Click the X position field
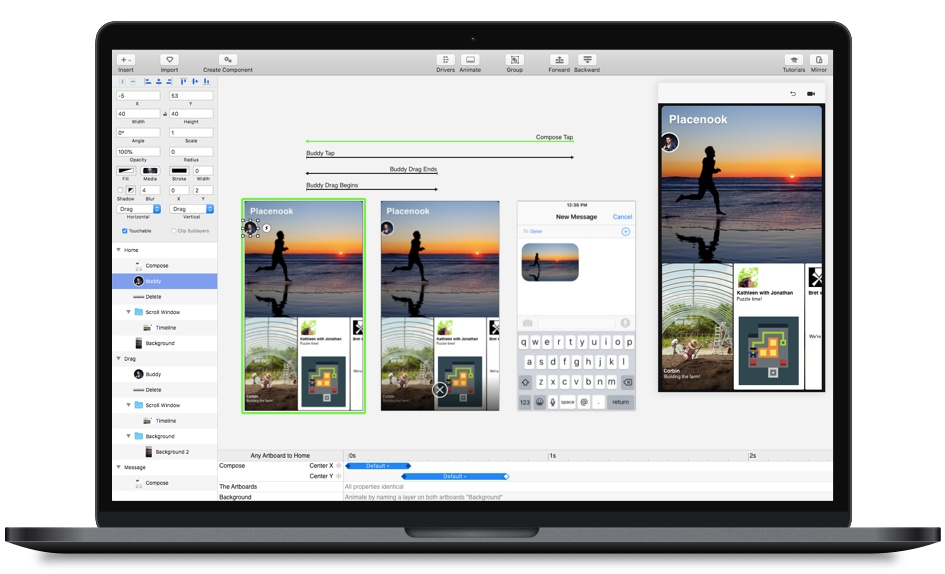945x574 pixels. click(138, 96)
